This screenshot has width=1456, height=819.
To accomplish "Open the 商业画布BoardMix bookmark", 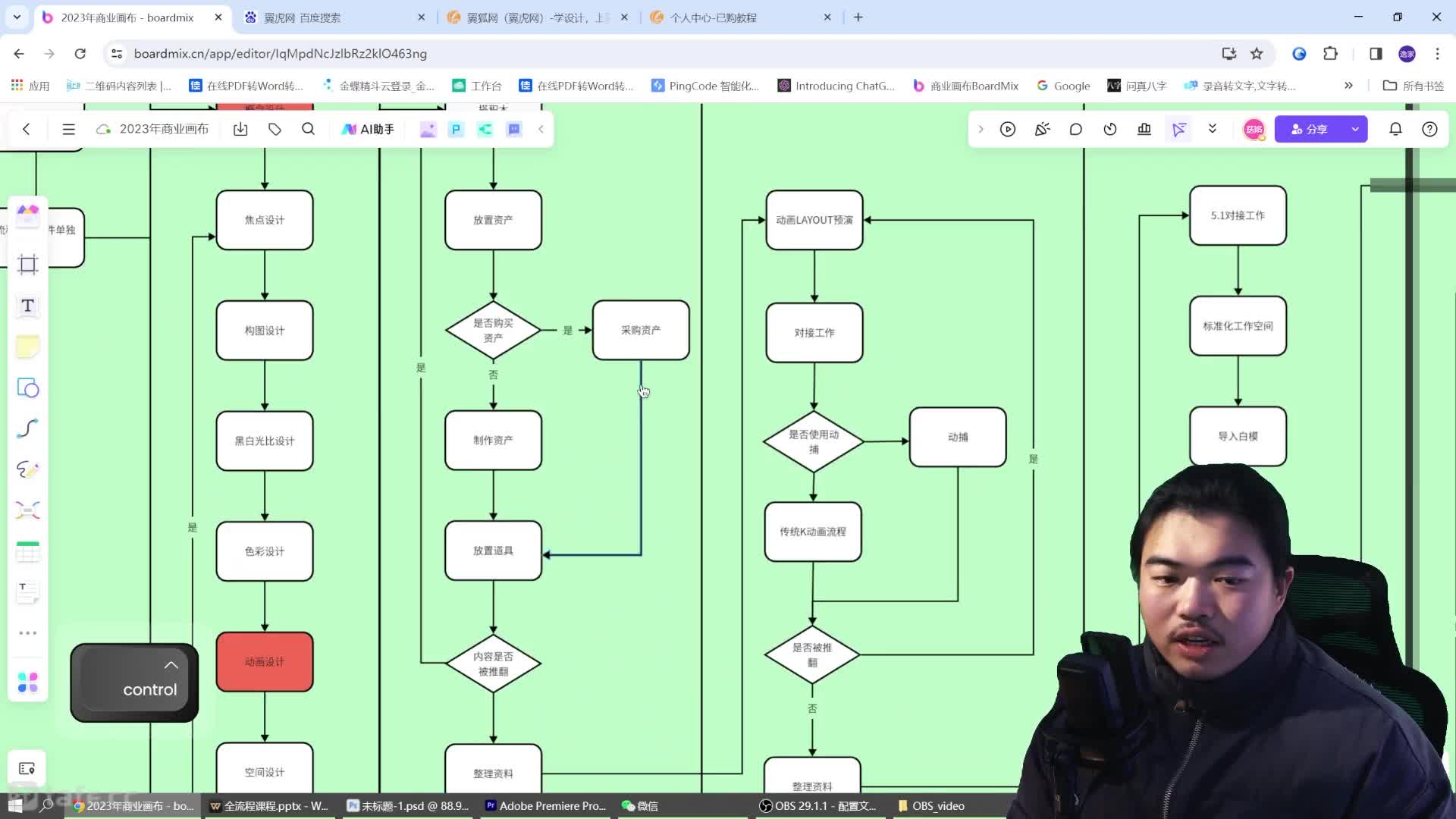I will (x=966, y=86).
